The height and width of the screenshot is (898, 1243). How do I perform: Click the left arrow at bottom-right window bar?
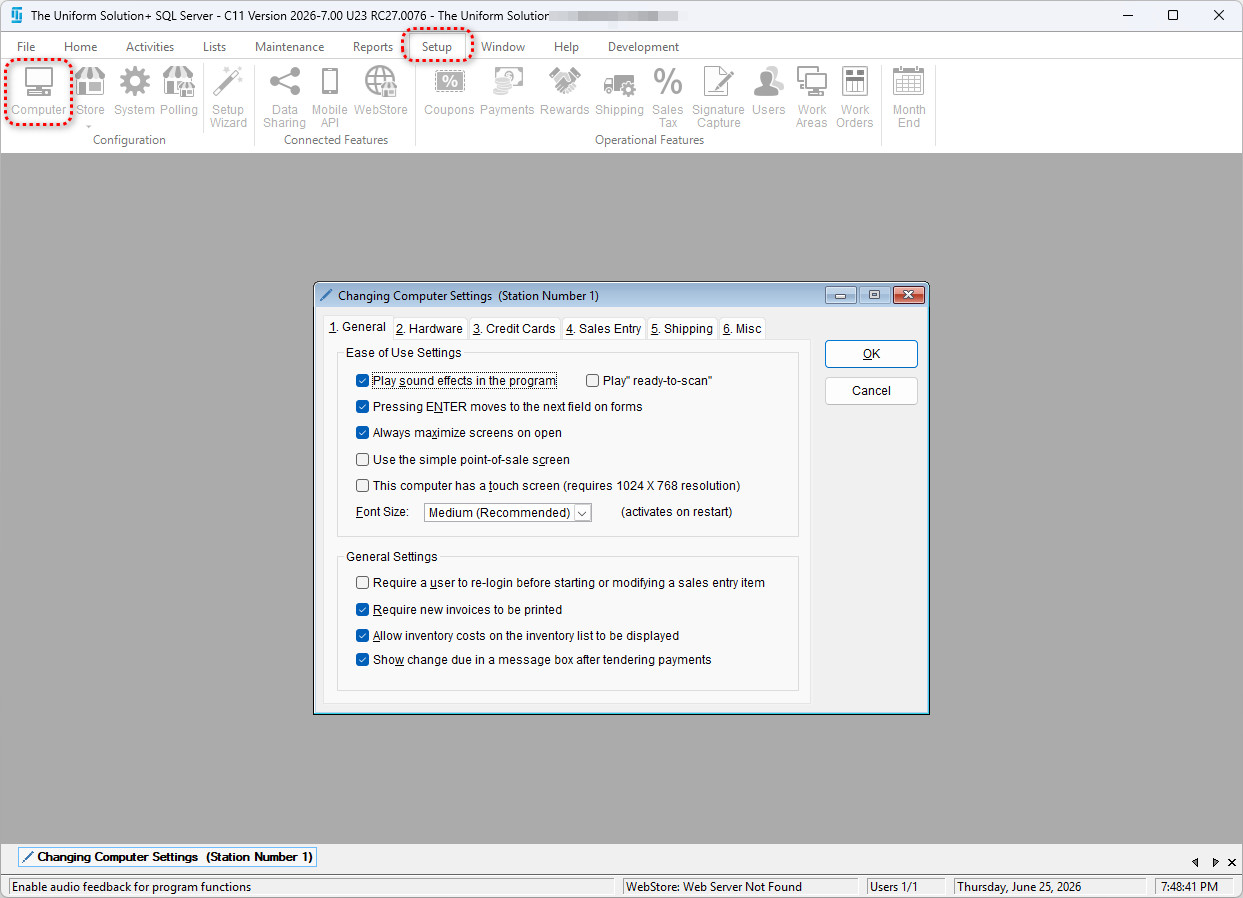(1195, 862)
